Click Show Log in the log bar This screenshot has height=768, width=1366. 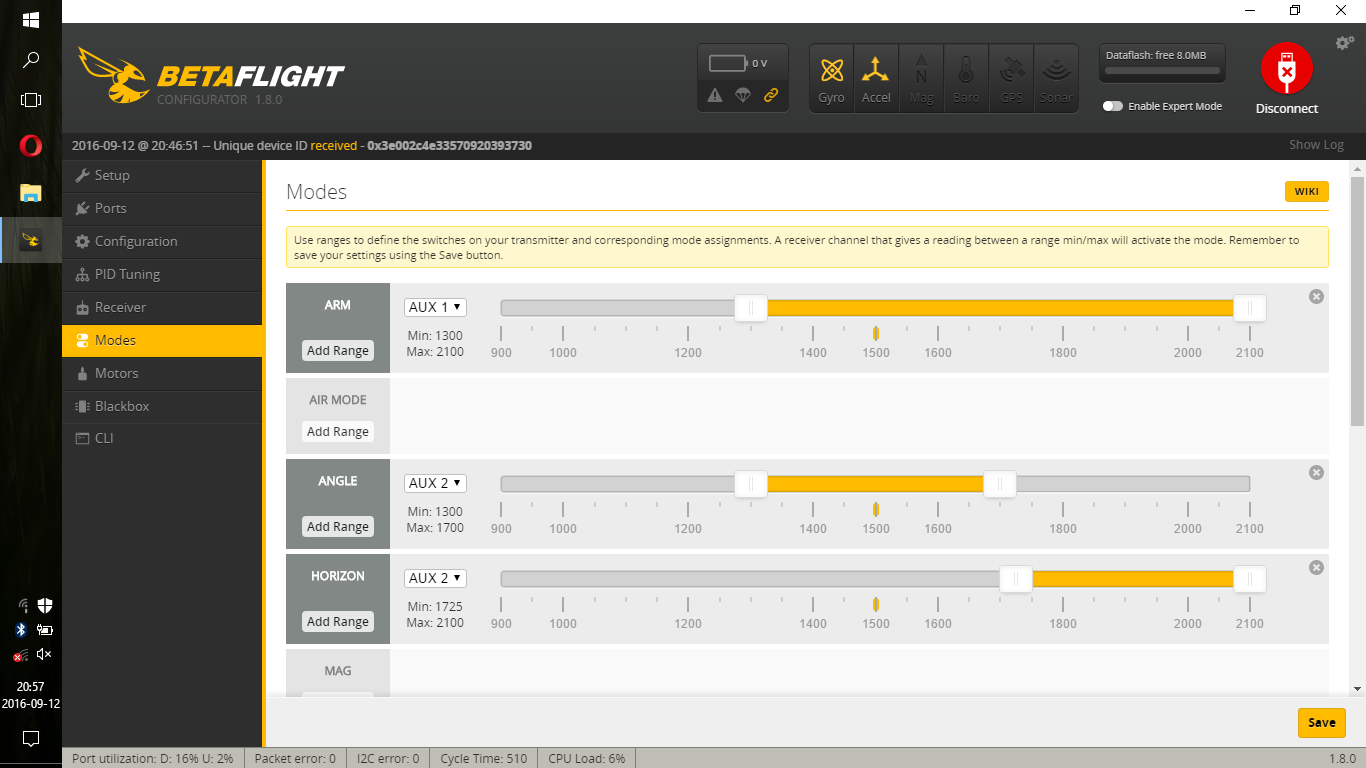point(1315,144)
